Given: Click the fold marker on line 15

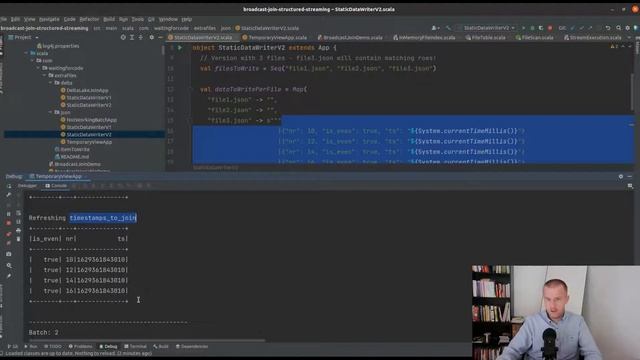Looking at the screenshot, I should (x=189, y=120).
